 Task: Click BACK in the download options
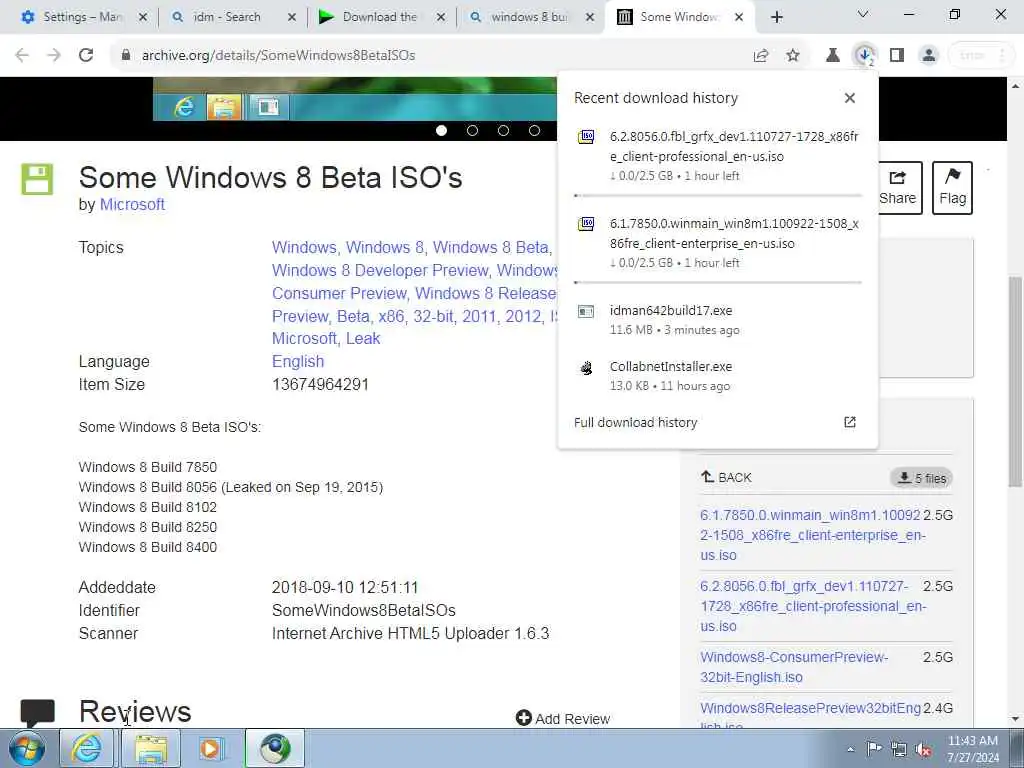pyautogui.click(x=726, y=477)
